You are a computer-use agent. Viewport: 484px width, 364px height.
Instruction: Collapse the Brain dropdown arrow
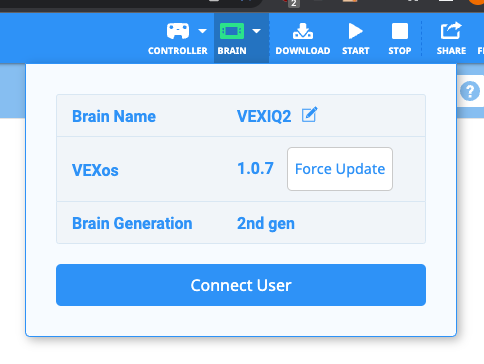click(256, 31)
